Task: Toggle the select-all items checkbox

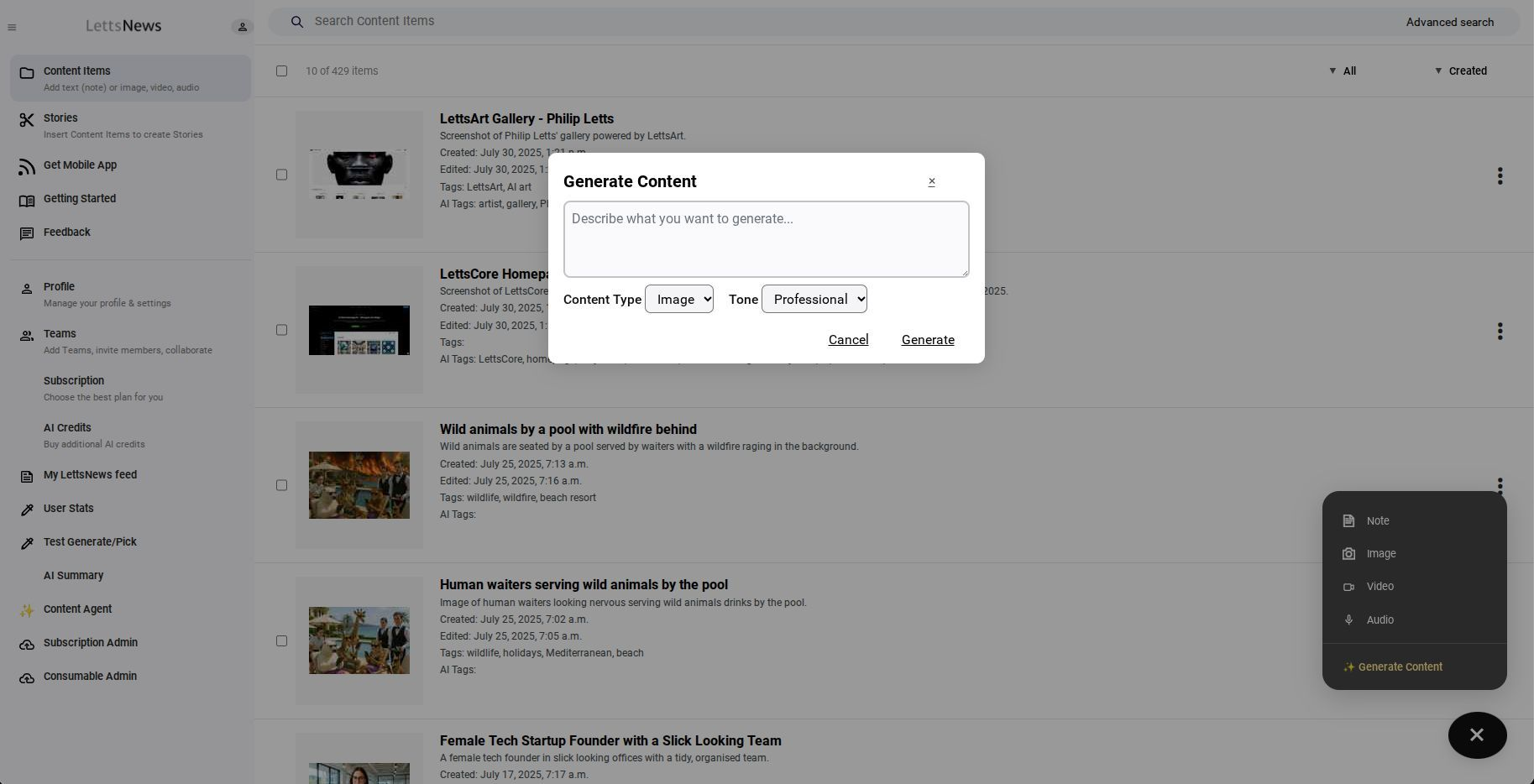Action: click(282, 71)
